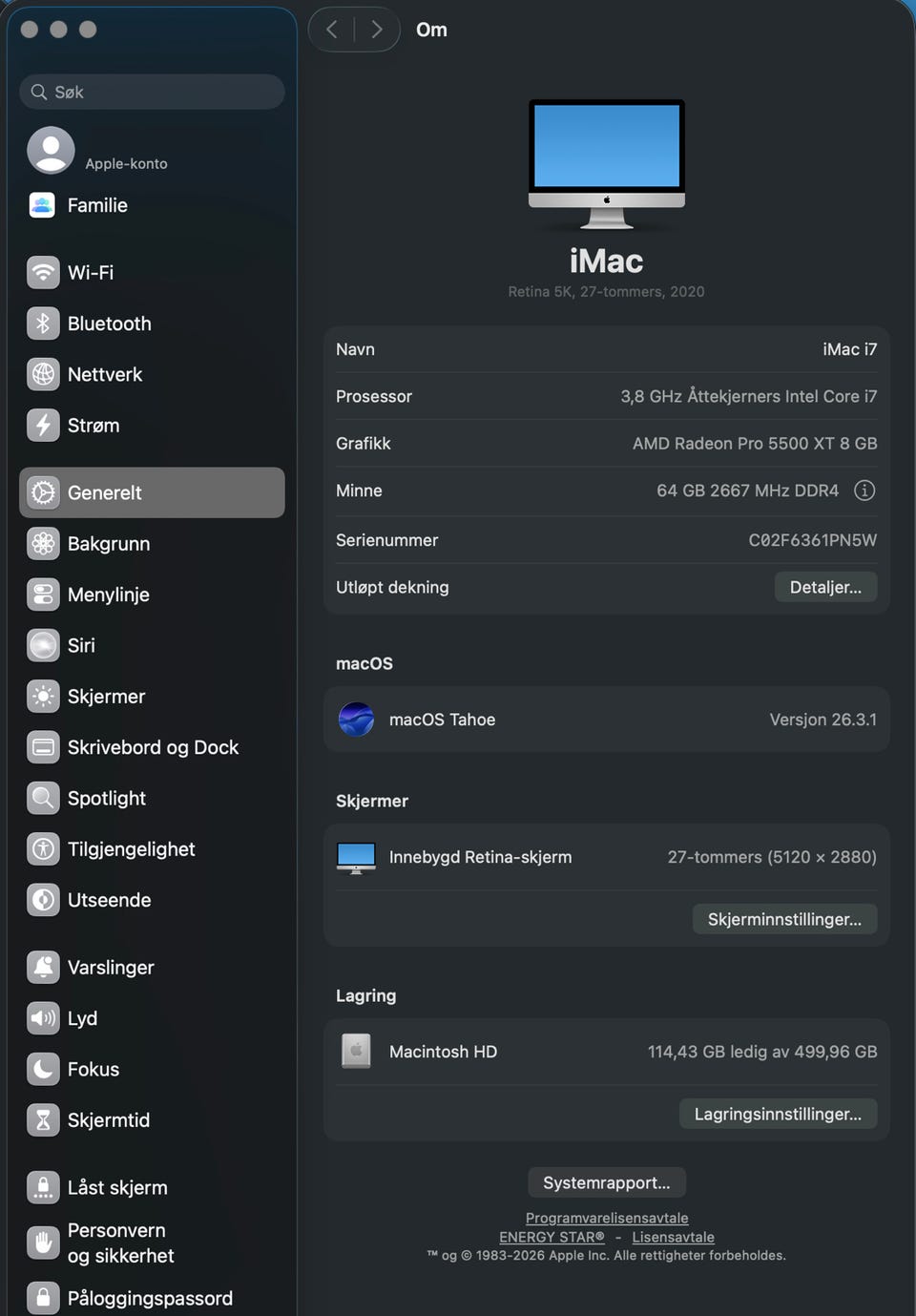916x1316 pixels.
Task: Click the Macintosh HD drive icon
Action: click(x=356, y=1052)
